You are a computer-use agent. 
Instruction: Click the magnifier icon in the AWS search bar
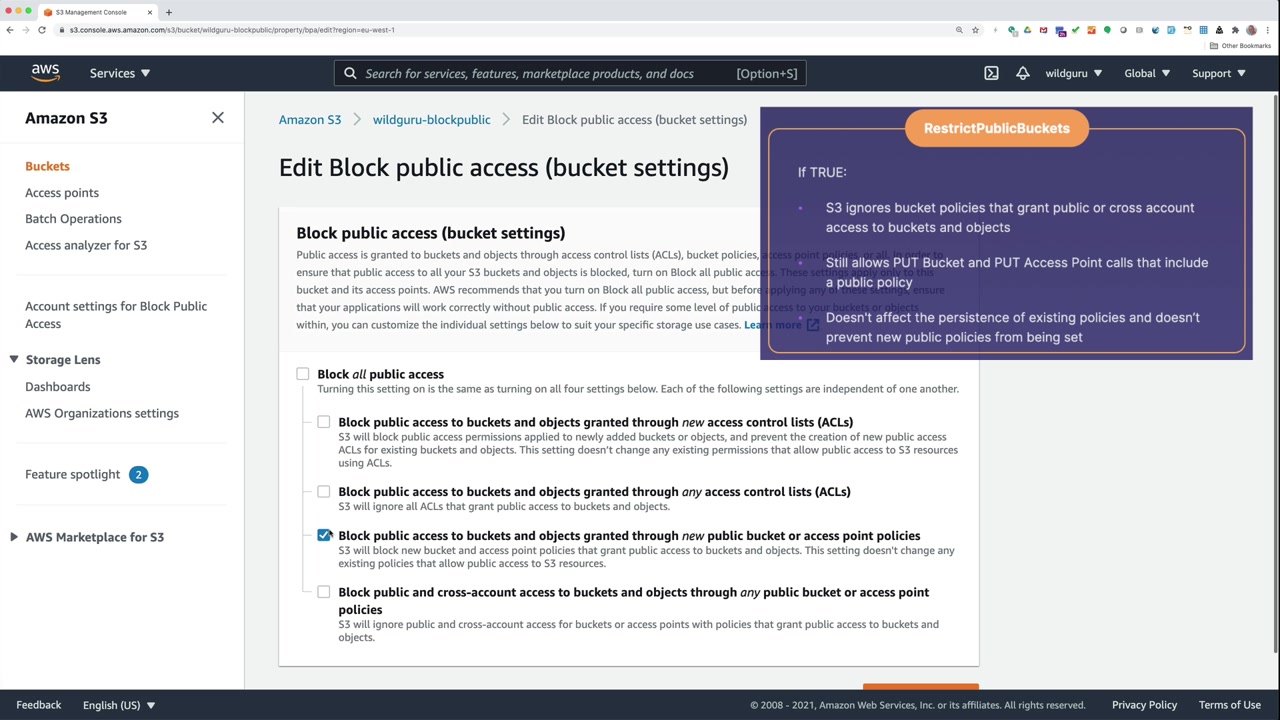tap(350, 73)
